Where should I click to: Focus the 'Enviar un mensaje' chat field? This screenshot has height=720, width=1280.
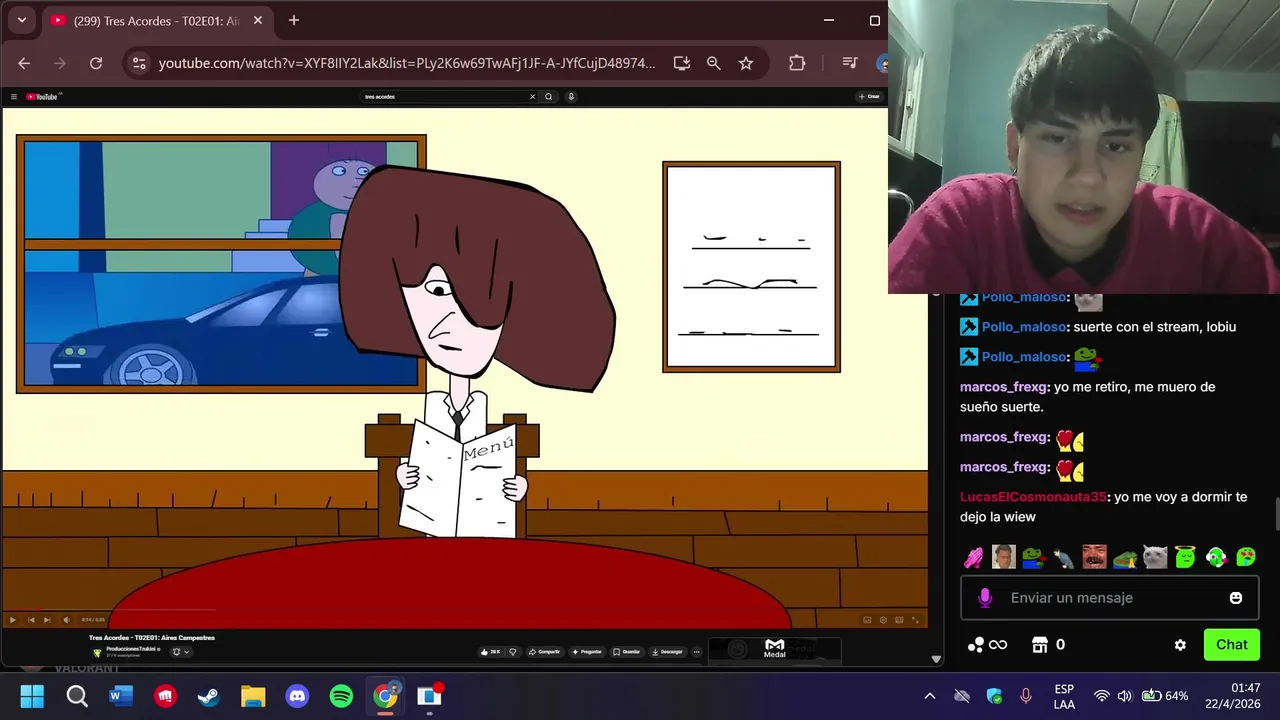(1110, 598)
